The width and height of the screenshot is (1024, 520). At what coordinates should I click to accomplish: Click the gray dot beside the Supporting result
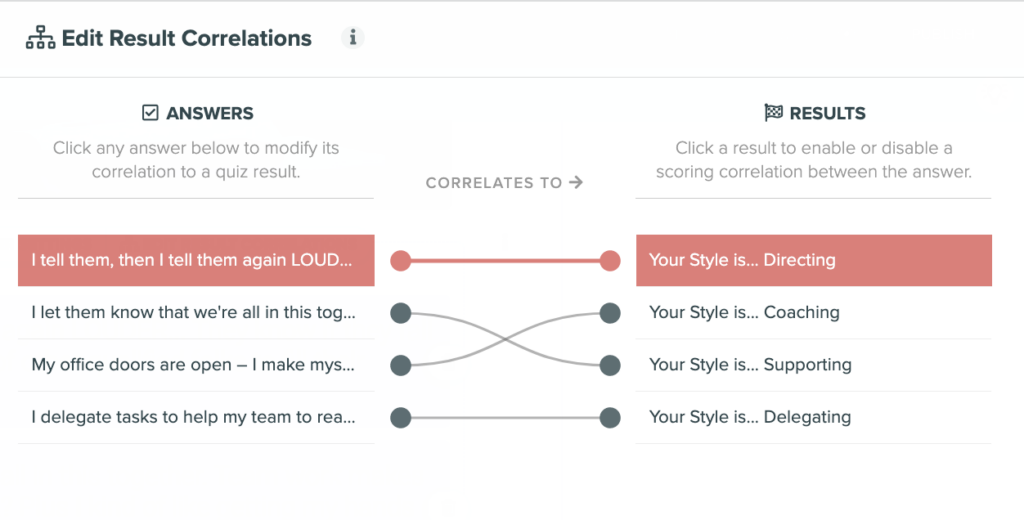pyautogui.click(x=610, y=365)
